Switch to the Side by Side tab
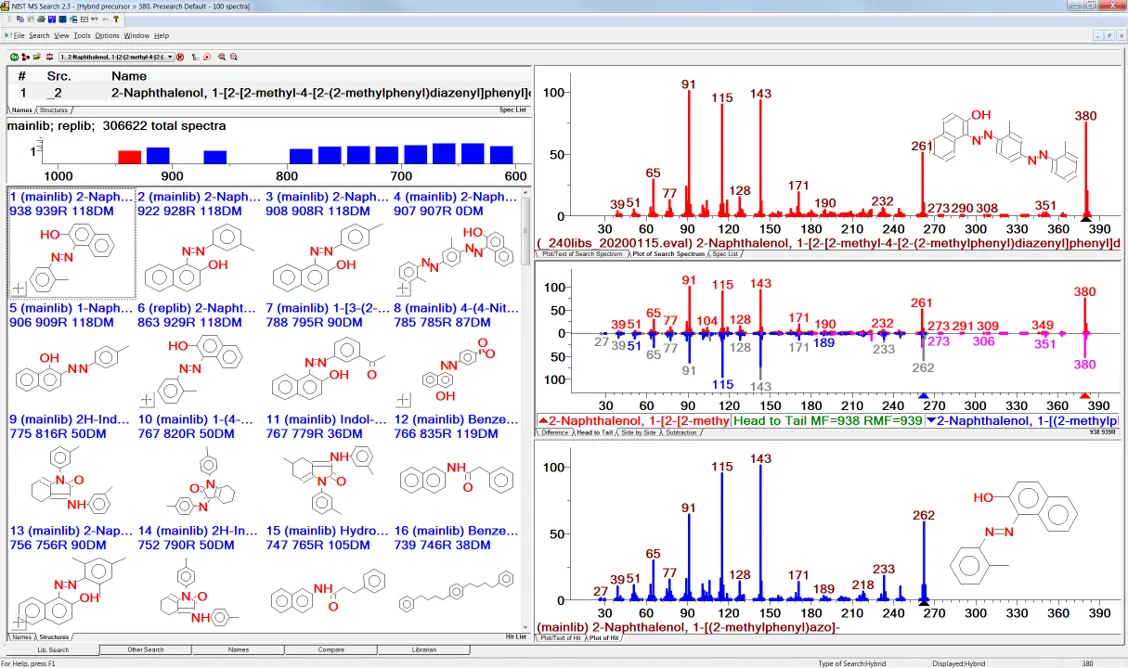 (639, 433)
